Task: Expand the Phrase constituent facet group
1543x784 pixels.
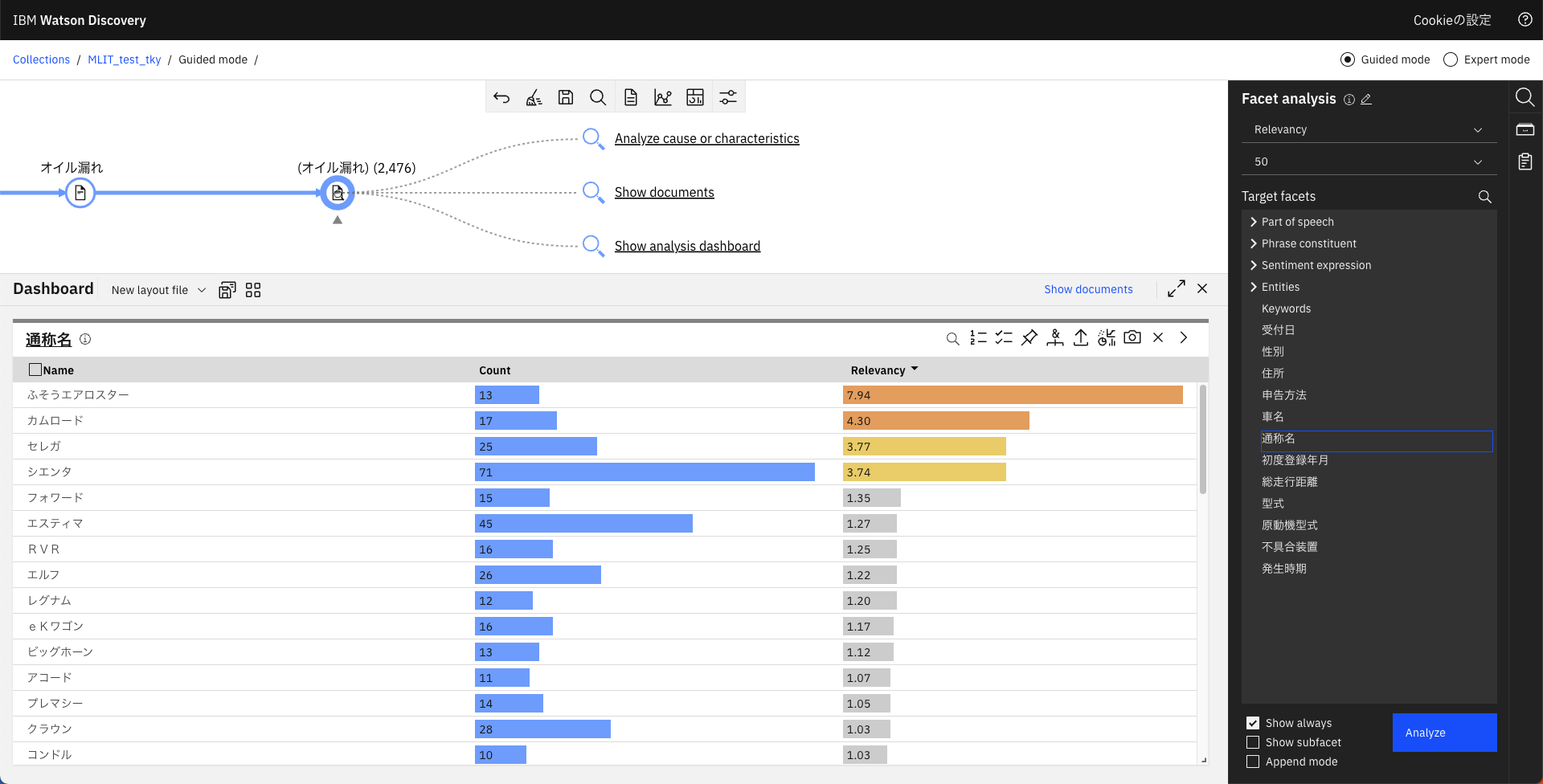Action: [x=1254, y=243]
